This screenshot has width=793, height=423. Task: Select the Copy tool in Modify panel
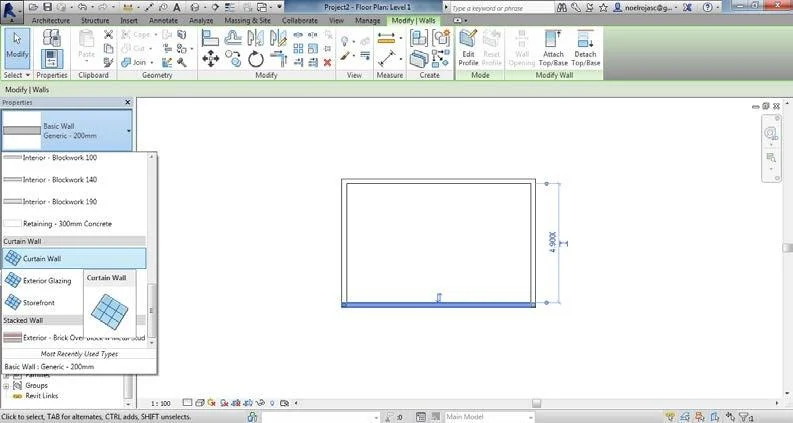pos(233,59)
